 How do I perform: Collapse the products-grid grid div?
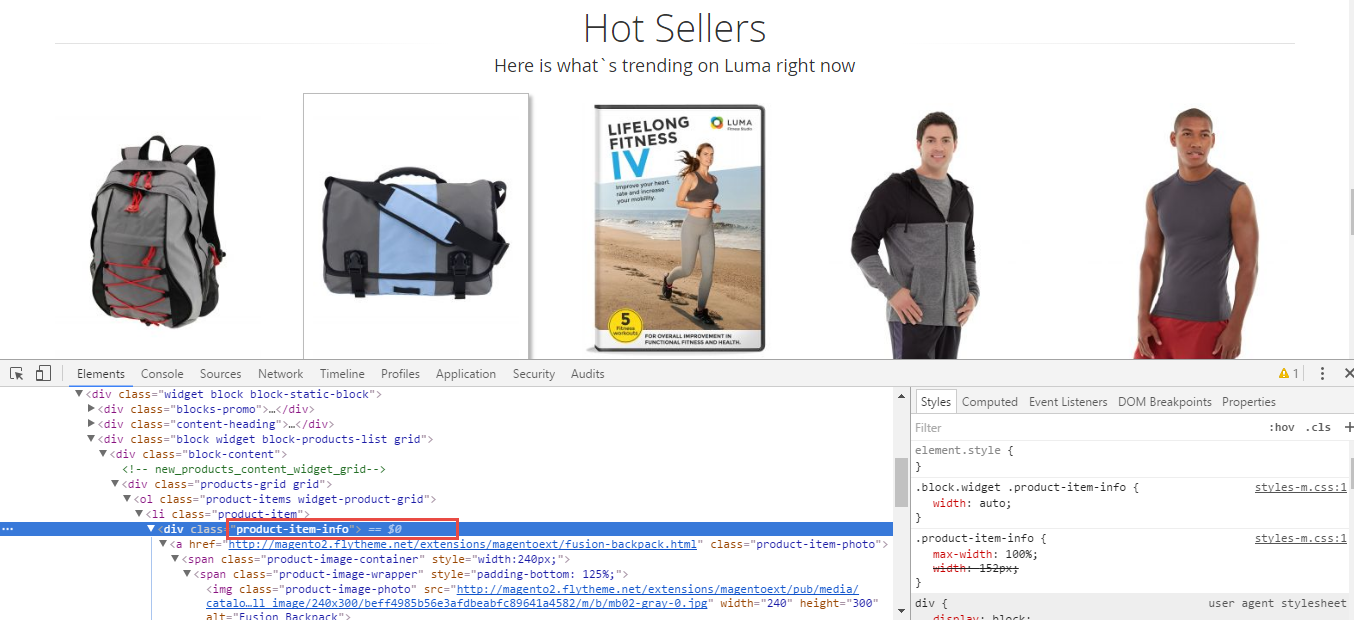coord(116,484)
